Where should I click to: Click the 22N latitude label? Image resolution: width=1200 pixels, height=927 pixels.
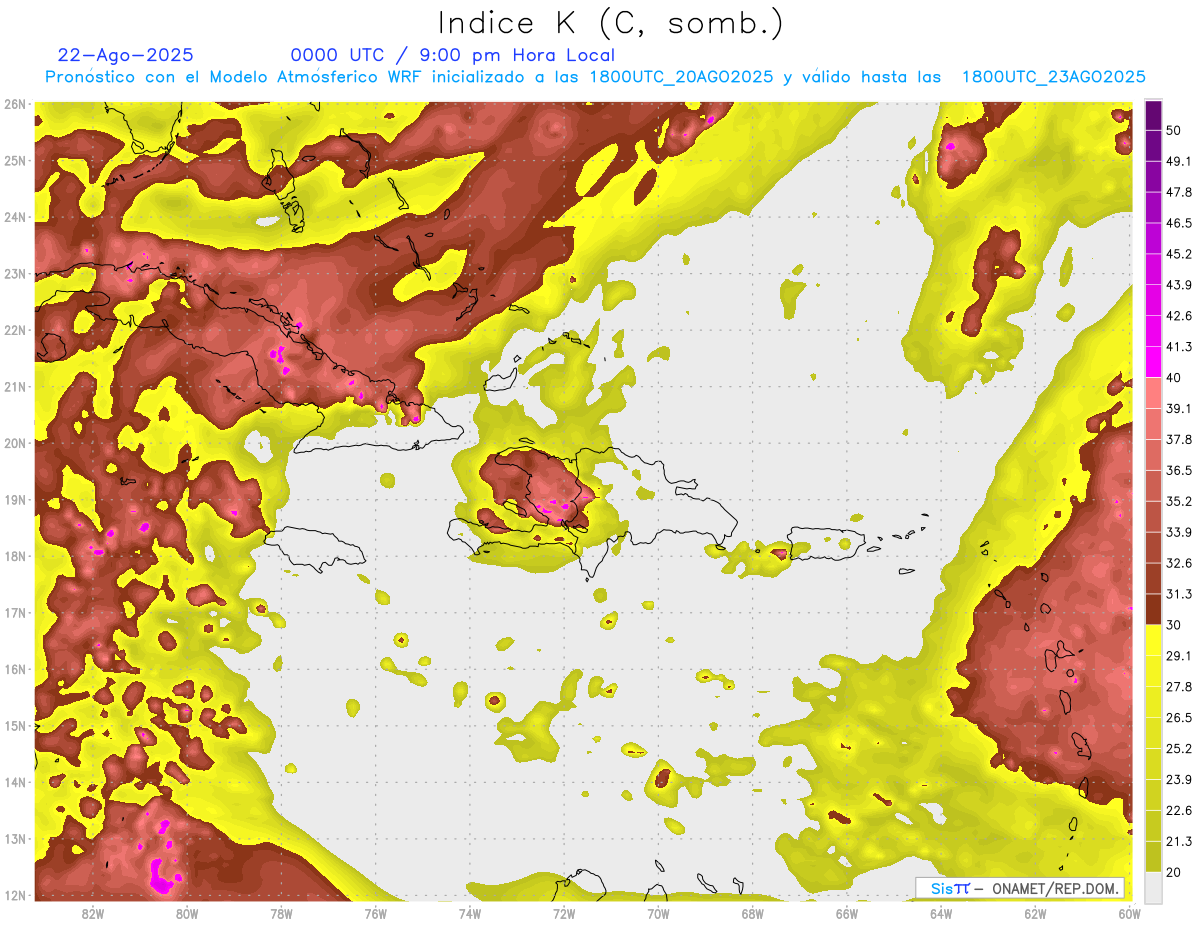click(15, 330)
